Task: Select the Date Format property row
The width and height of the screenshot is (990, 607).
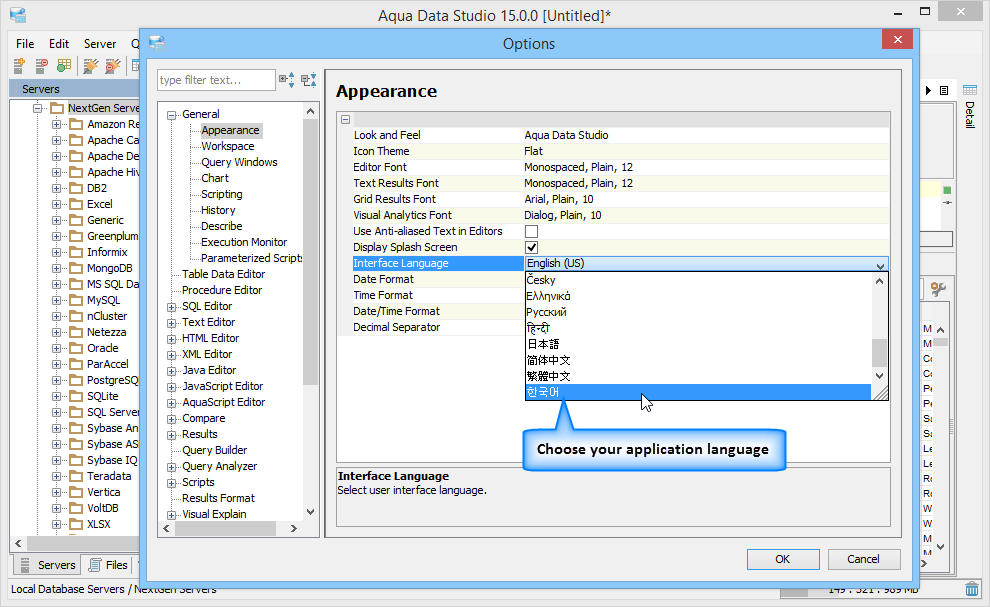Action: pyautogui.click(x=438, y=279)
